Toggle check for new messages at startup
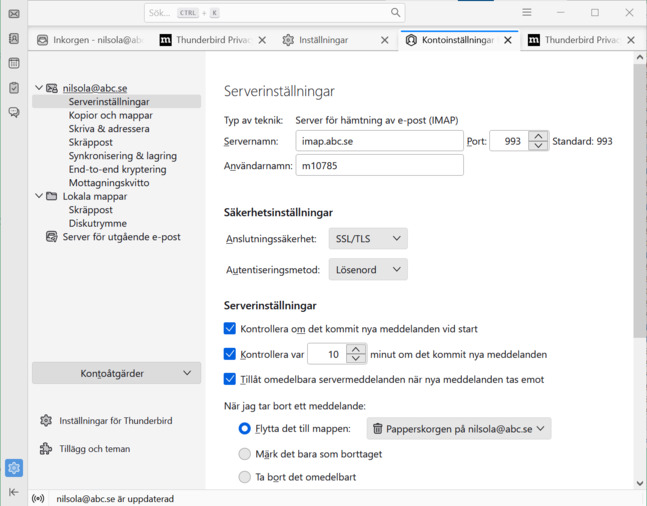The width and height of the screenshot is (647, 506). click(x=230, y=329)
